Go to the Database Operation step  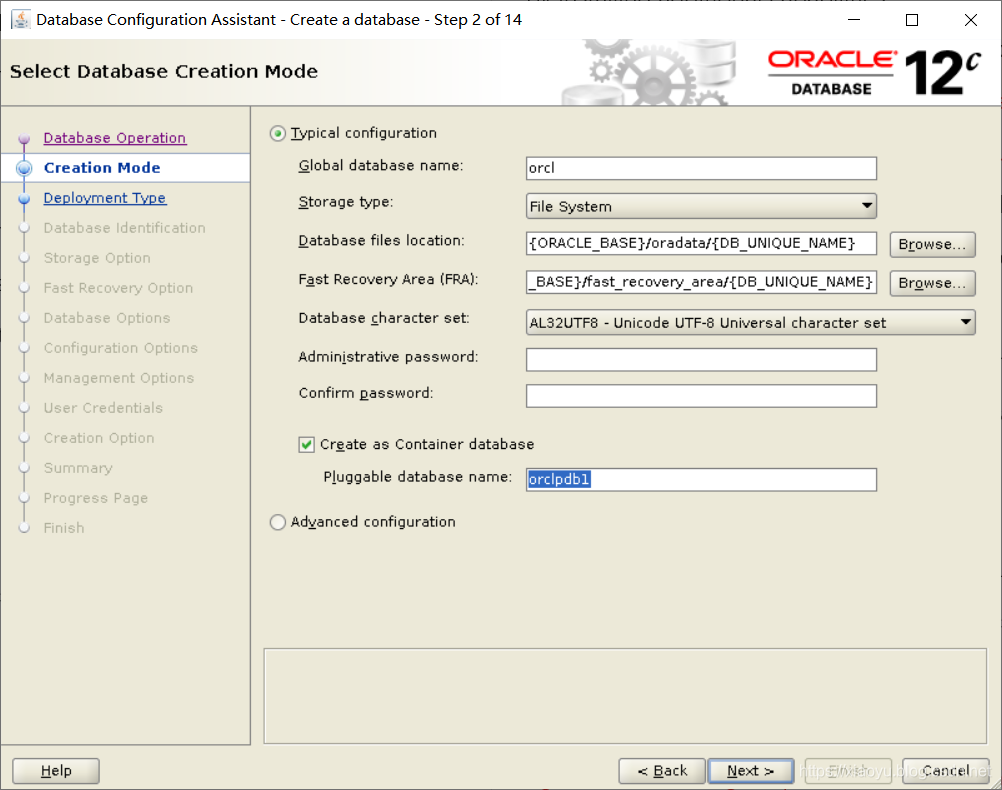(114, 138)
